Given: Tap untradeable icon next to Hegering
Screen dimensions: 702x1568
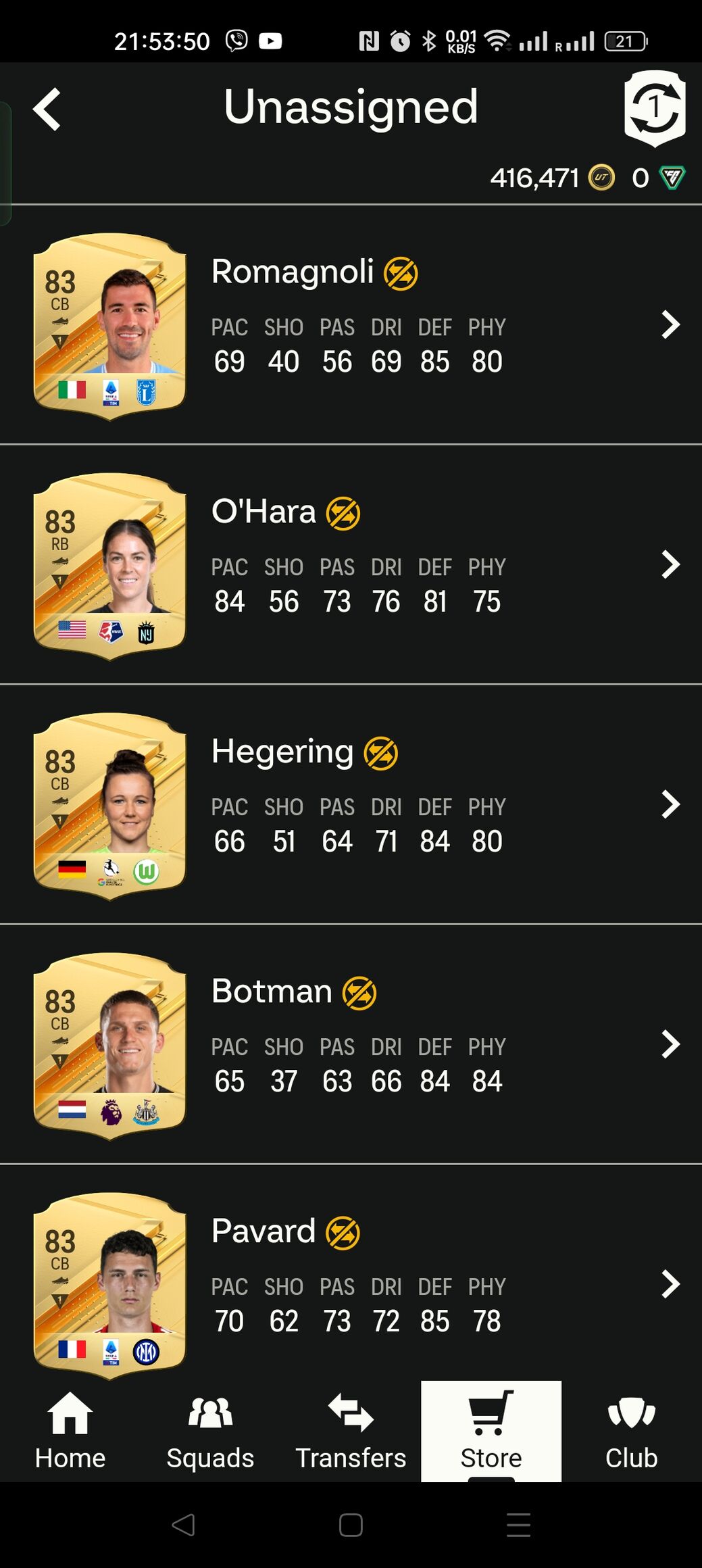Looking at the screenshot, I should coord(381,753).
